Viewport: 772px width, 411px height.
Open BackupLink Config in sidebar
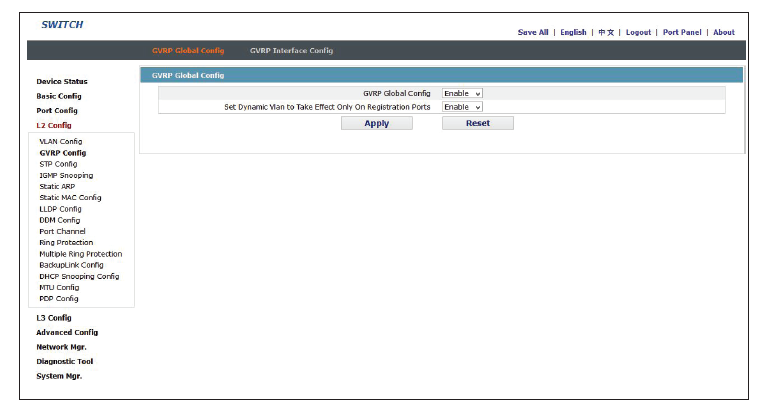[71, 265]
